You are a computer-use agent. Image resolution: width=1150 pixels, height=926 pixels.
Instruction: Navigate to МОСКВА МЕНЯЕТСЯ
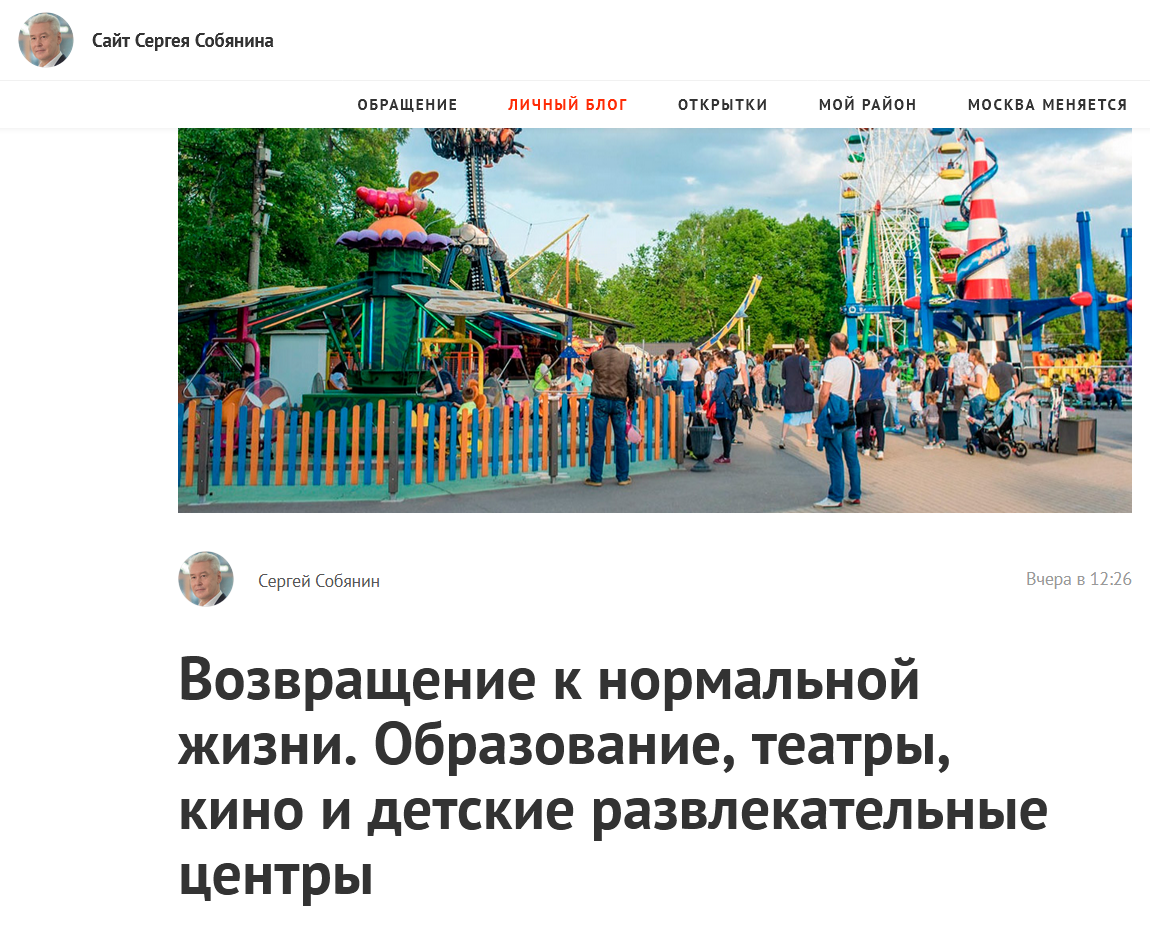click(1047, 105)
